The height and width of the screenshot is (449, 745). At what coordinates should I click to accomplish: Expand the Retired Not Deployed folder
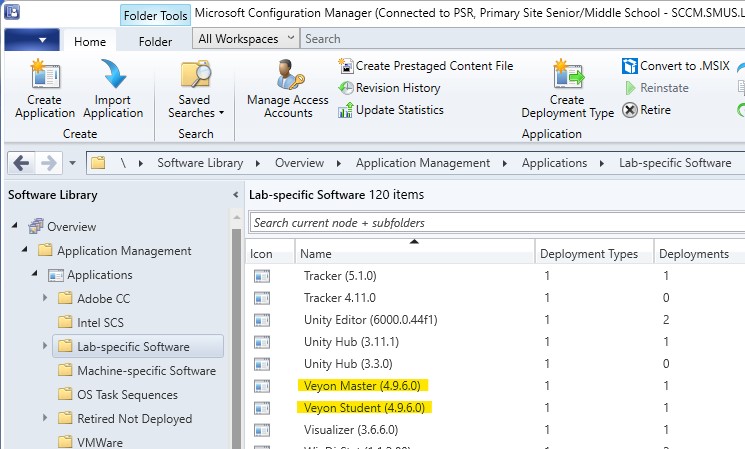[45, 418]
